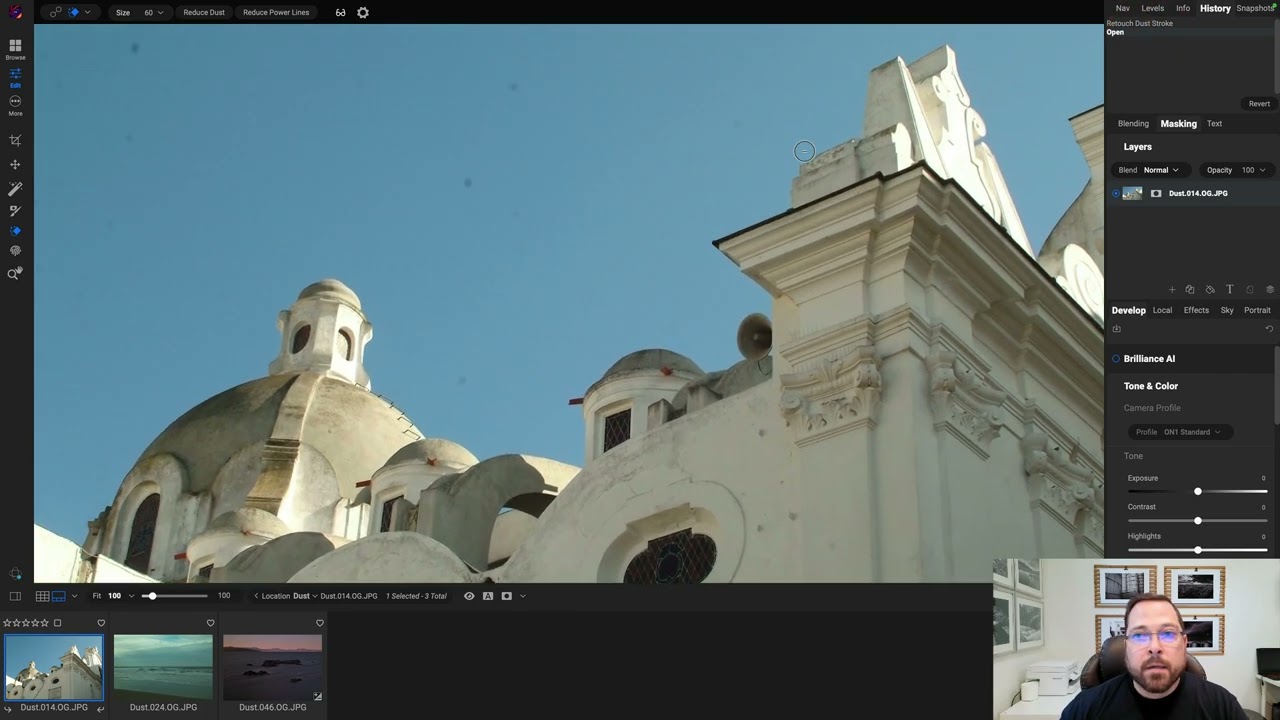
Task: Click the export preset icon below Develop
Action: [1117, 329]
